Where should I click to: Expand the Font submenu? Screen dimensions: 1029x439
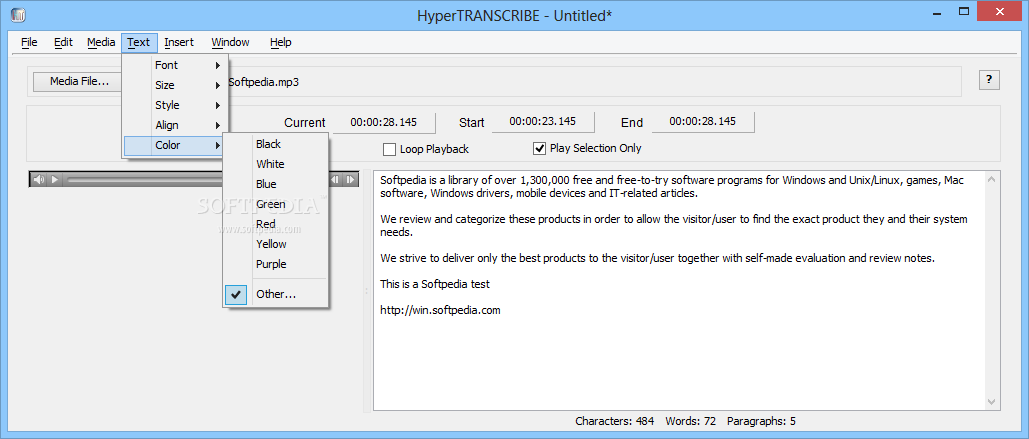(176, 65)
